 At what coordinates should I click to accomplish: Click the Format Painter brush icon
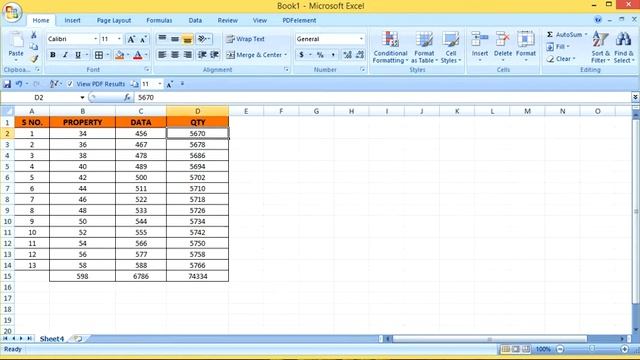tap(34, 59)
